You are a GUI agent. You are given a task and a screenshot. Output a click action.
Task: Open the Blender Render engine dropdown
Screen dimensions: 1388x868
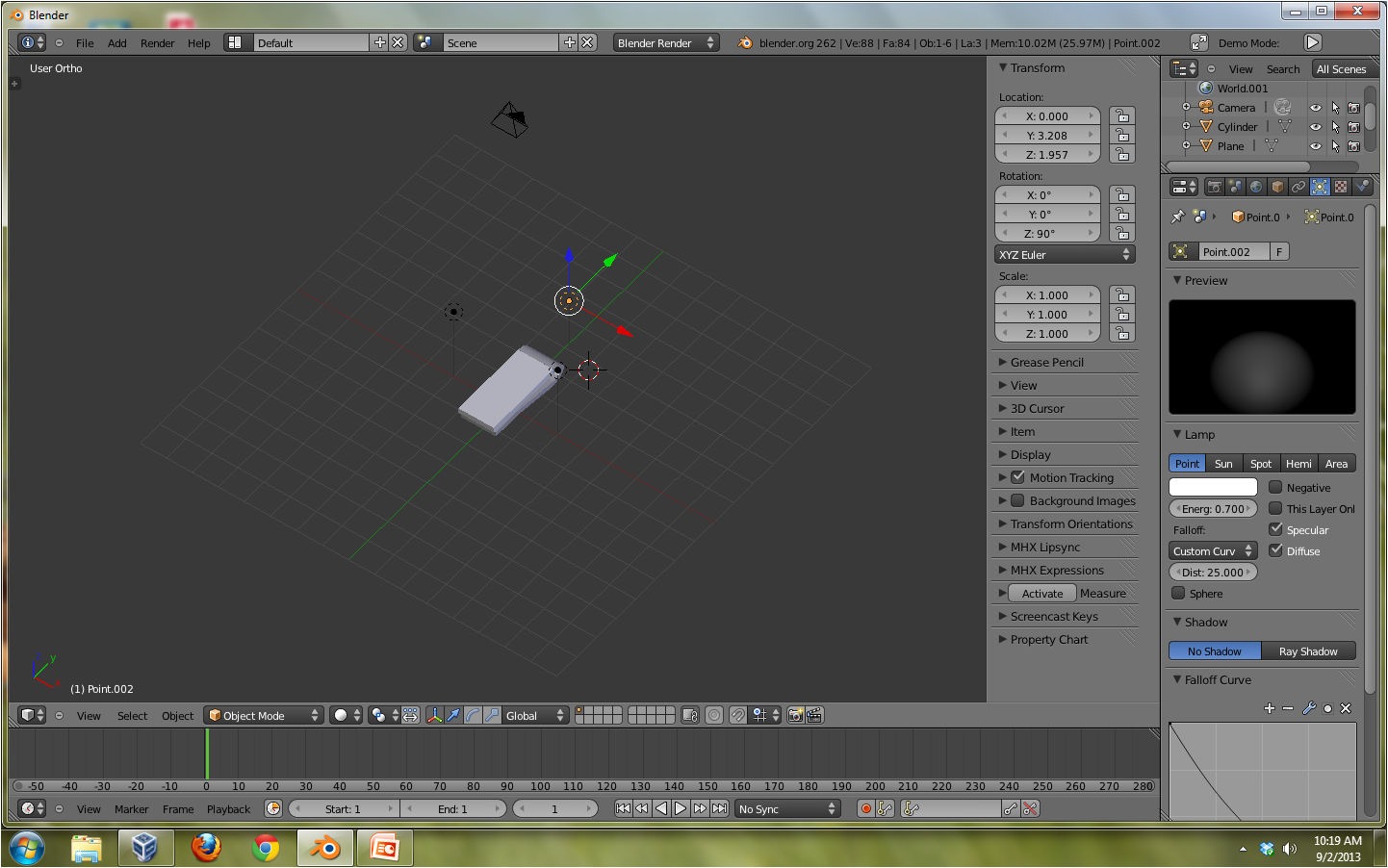666,42
